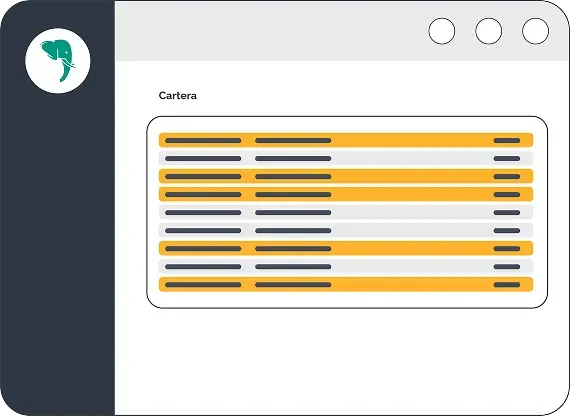Screen dimensions: 570x417
Task: Select the seventh row, highlighted orange
Action: (x=346, y=249)
